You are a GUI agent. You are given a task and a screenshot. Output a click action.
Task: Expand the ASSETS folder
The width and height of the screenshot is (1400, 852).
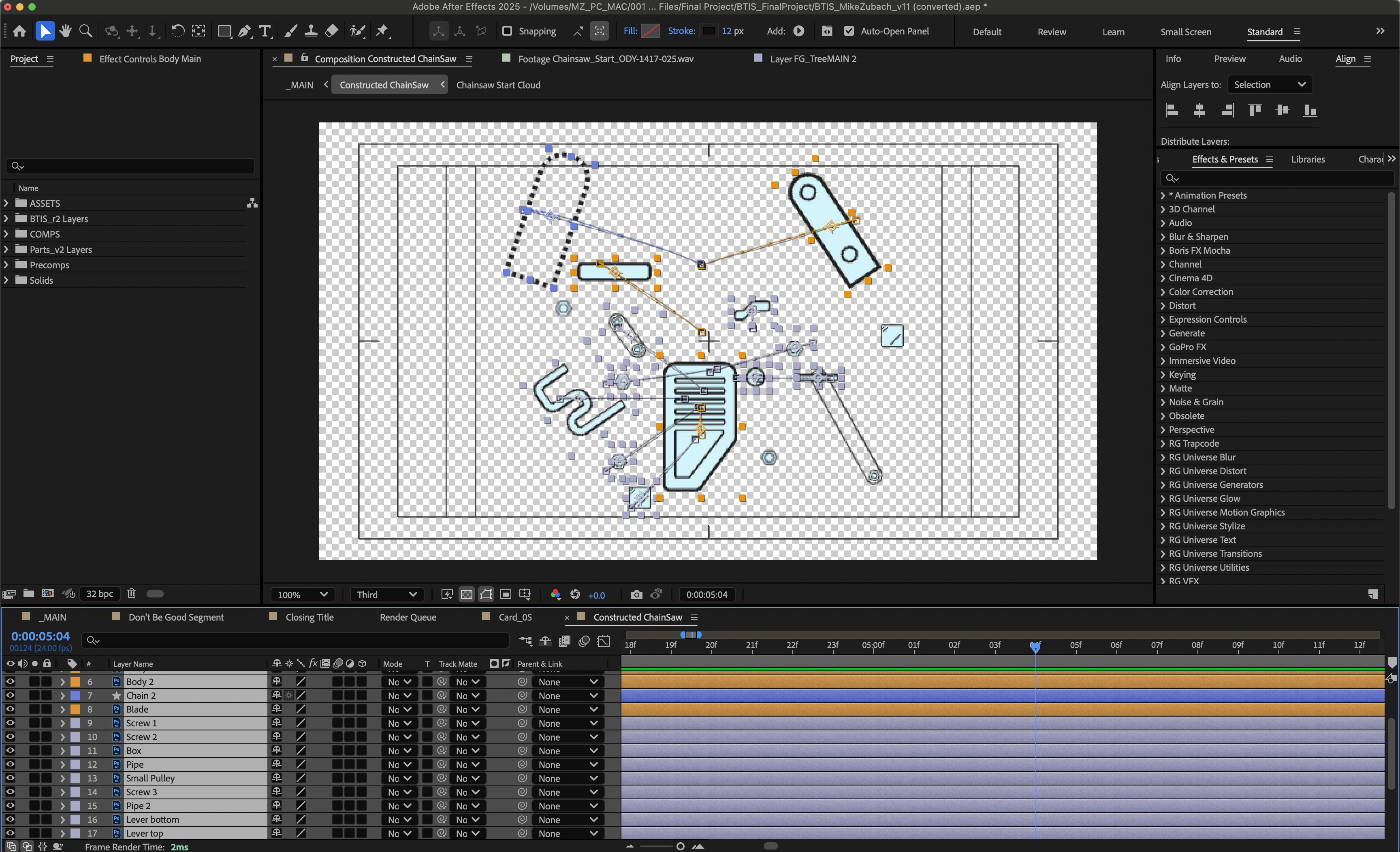pyautogui.click(x=6, y=203)
